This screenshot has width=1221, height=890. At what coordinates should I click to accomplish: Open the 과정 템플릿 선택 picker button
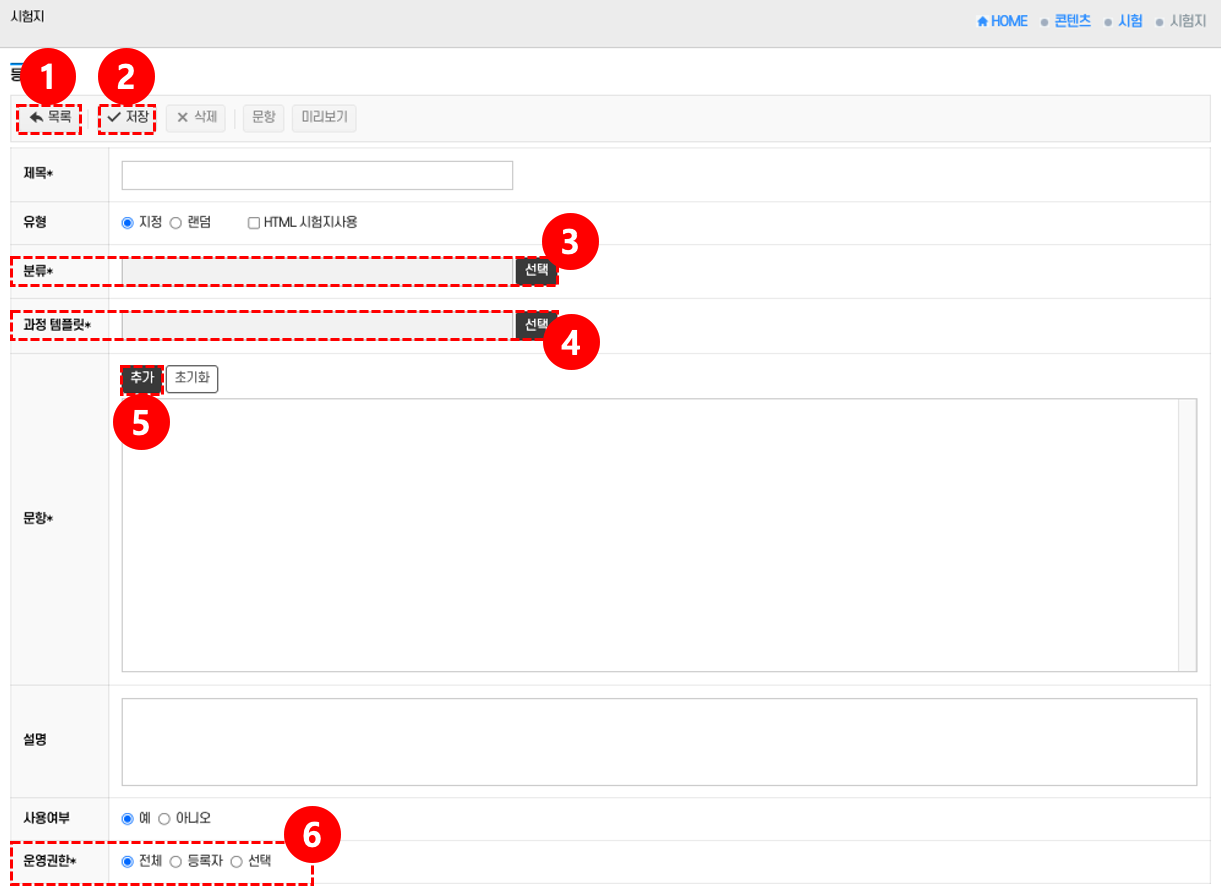click(x=536, y=325)
